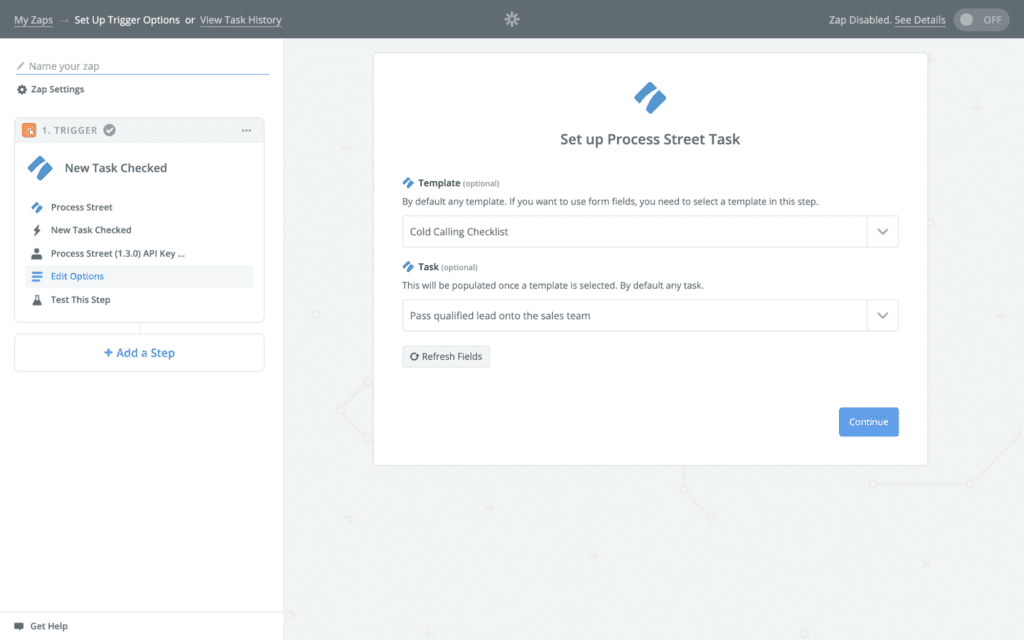Open My Zaps link
The width and height of the screenshot is (1024, 640).
[33, 20]
